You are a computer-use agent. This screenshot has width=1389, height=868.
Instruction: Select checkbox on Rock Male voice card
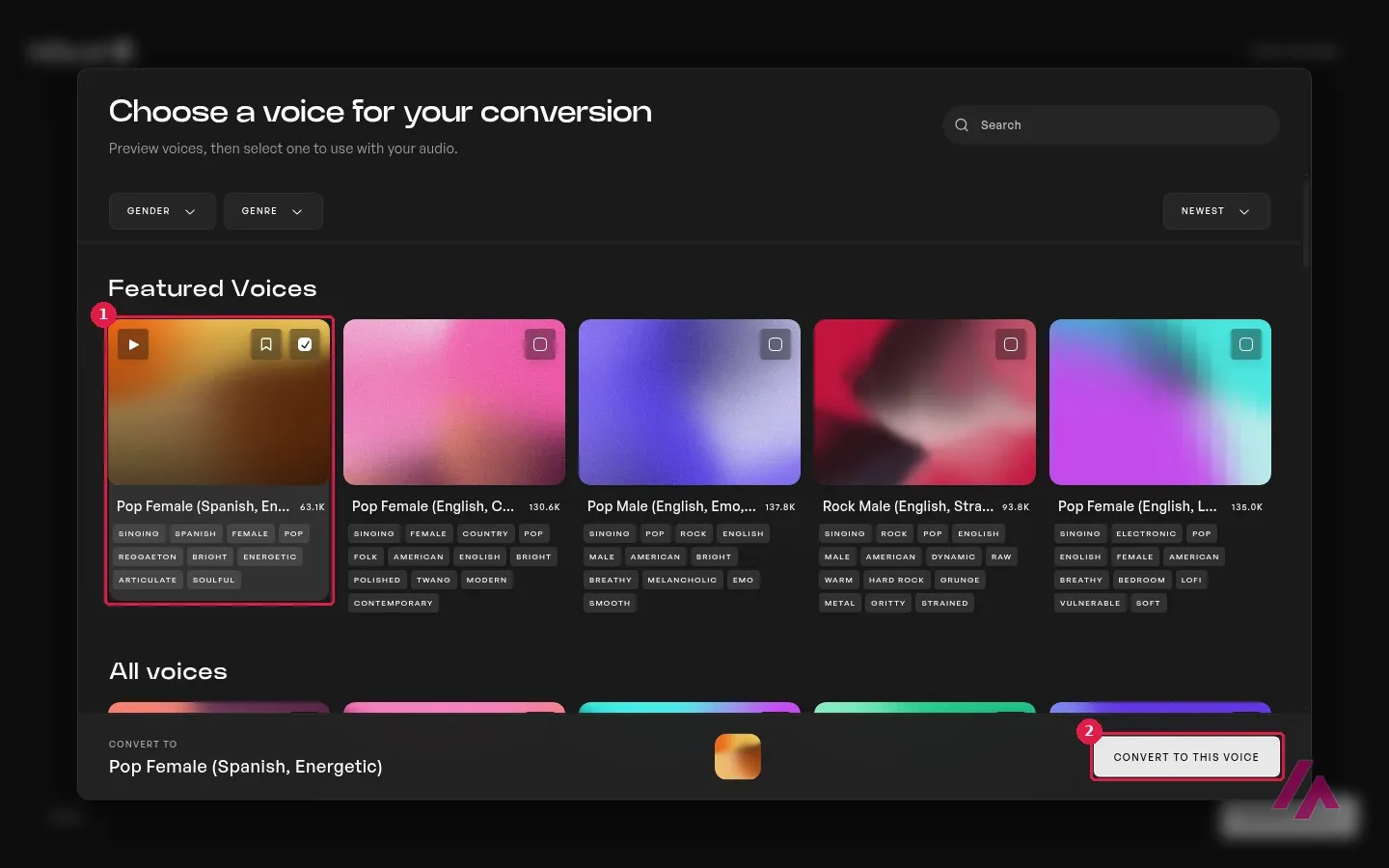[x=1011, y=344]
